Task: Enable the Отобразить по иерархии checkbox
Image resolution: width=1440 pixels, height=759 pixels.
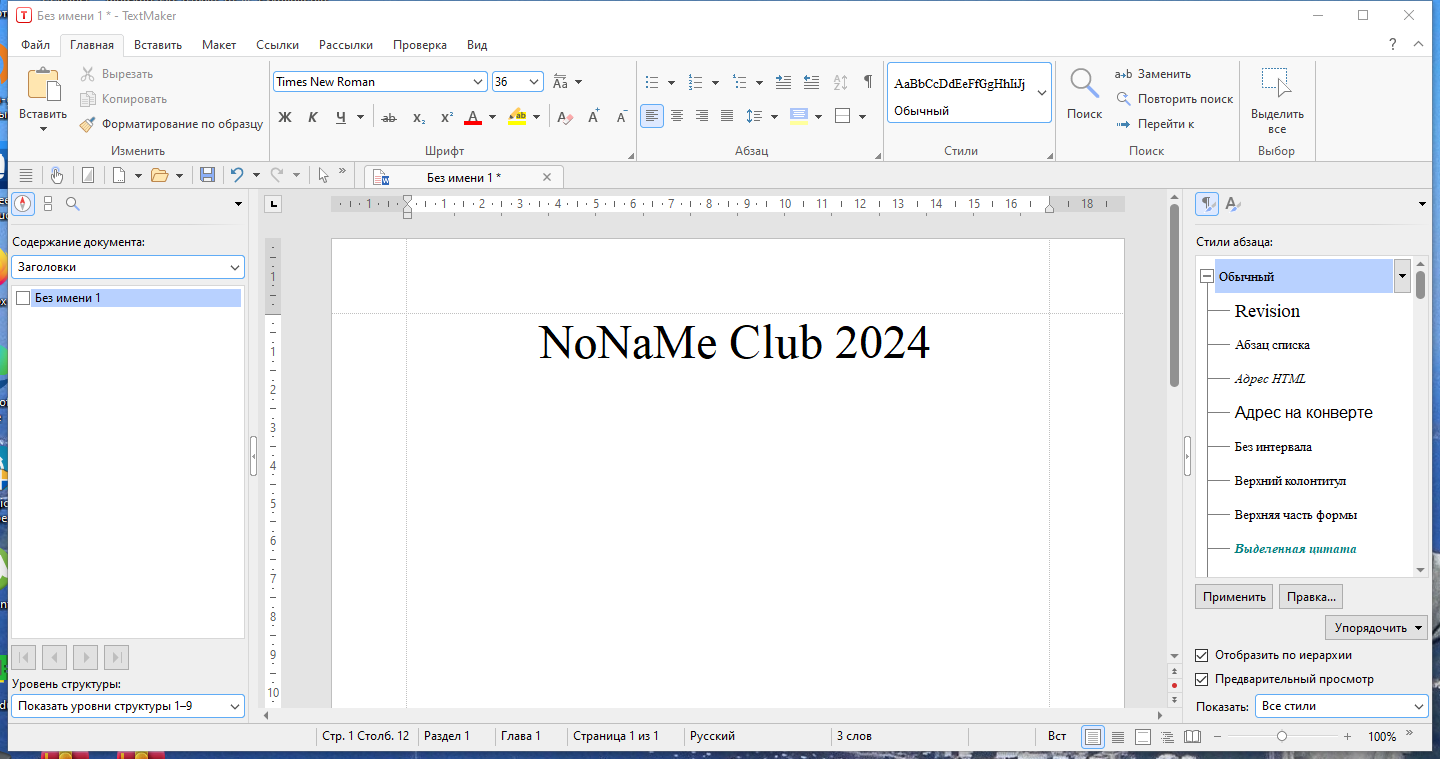Action: pos(1201,655)
